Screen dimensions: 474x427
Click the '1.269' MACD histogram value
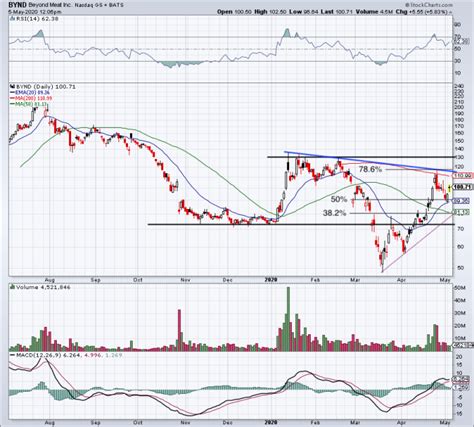click(x=114, y=355)
